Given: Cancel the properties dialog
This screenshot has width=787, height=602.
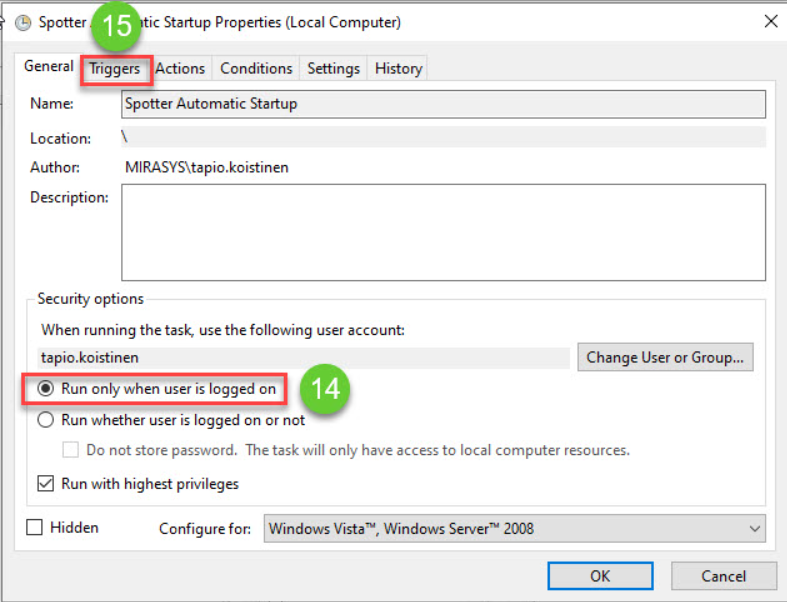Looking at the screenshot, I should tap(723, 576).
